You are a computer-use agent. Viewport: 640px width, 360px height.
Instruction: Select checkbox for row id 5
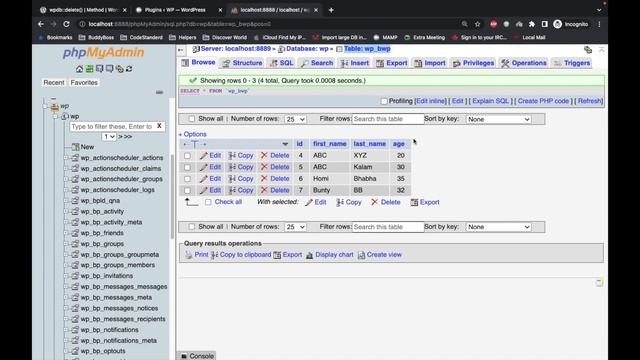tap(187, 167)
